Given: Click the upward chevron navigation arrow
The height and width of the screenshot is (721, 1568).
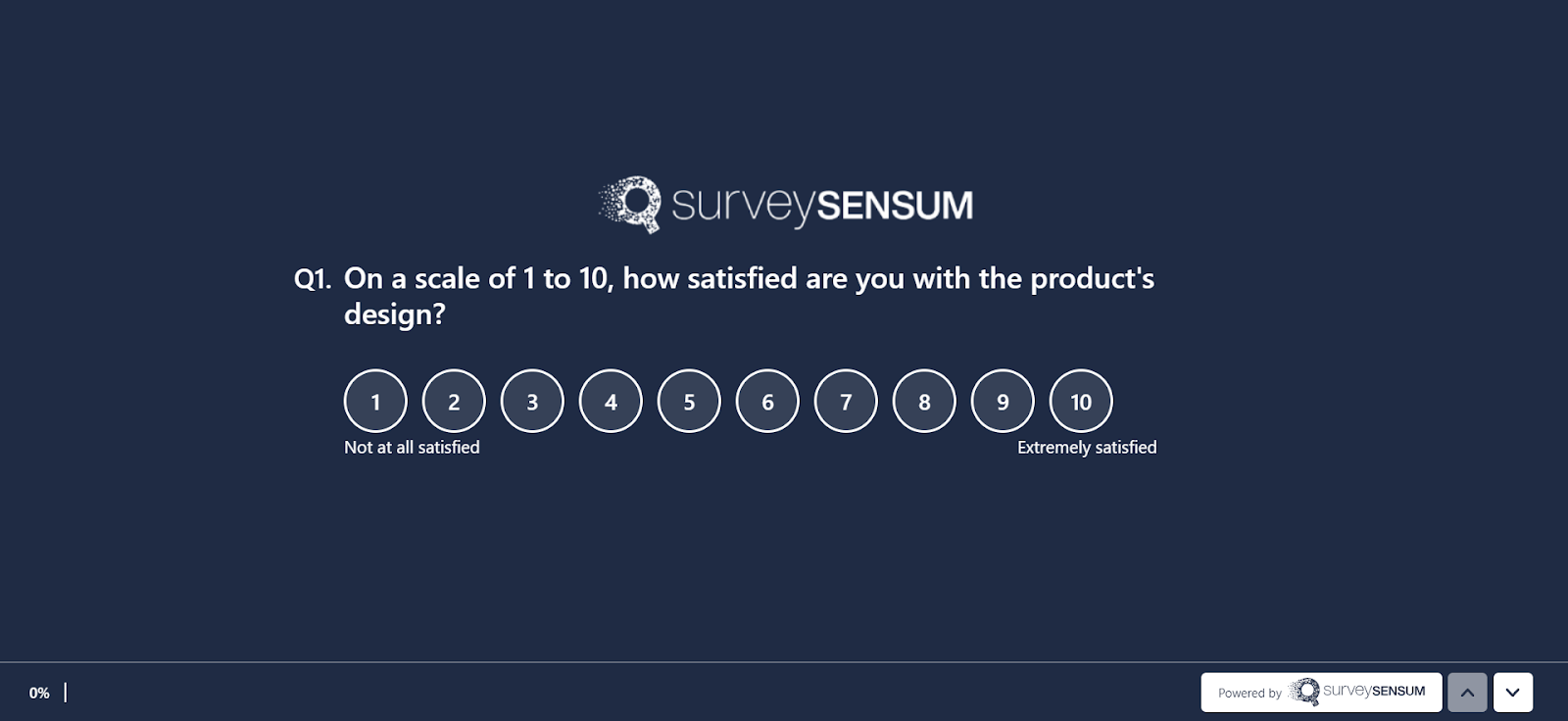Looking at the screenshot, I should tap(1467, 692).
